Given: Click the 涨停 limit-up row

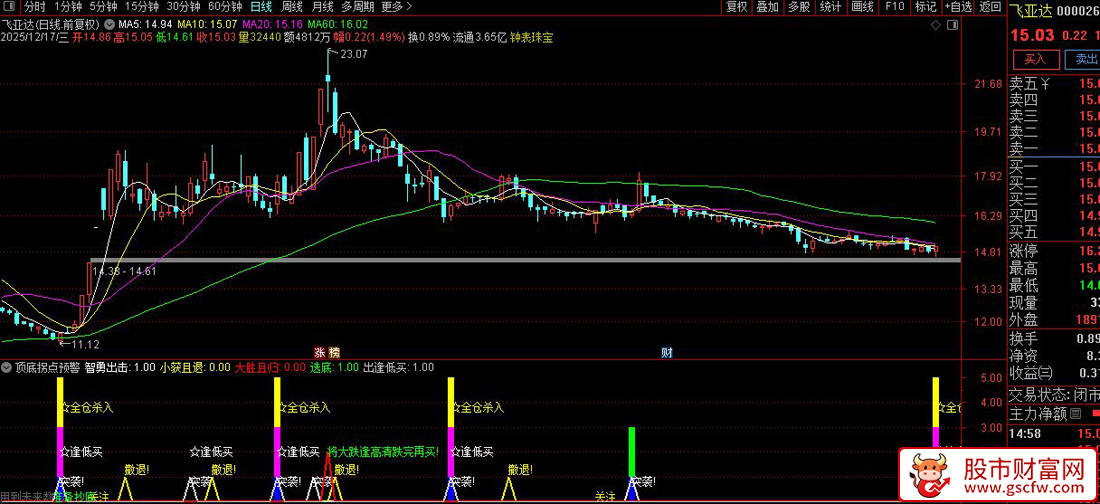Looking at the screenshot, I should (1054, 251).
